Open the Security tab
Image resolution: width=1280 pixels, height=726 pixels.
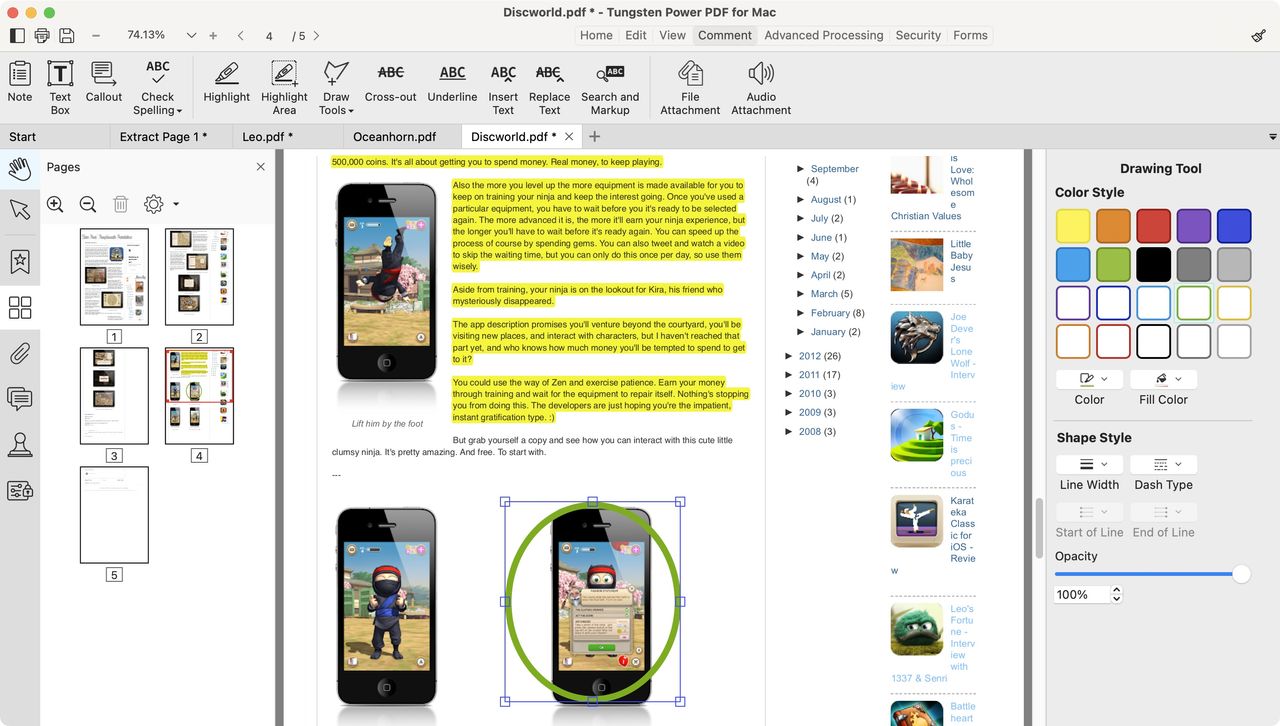click(918, 35)
